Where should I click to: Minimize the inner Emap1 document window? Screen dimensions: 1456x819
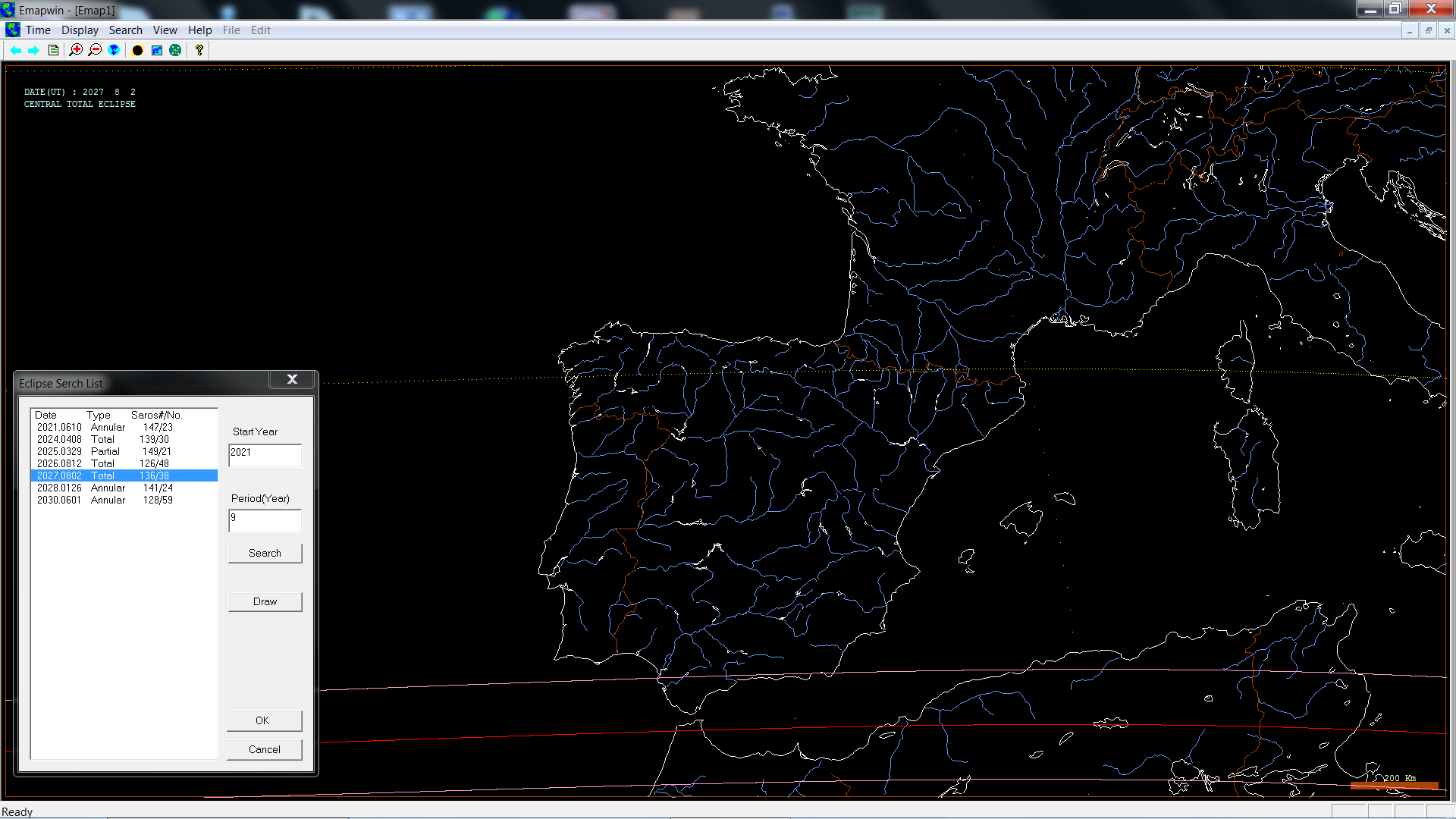[x=1410, y=30]
